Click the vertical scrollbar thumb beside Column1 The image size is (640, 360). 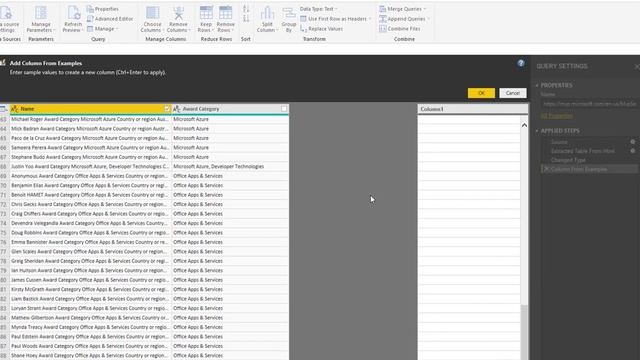tap(524, 331)
